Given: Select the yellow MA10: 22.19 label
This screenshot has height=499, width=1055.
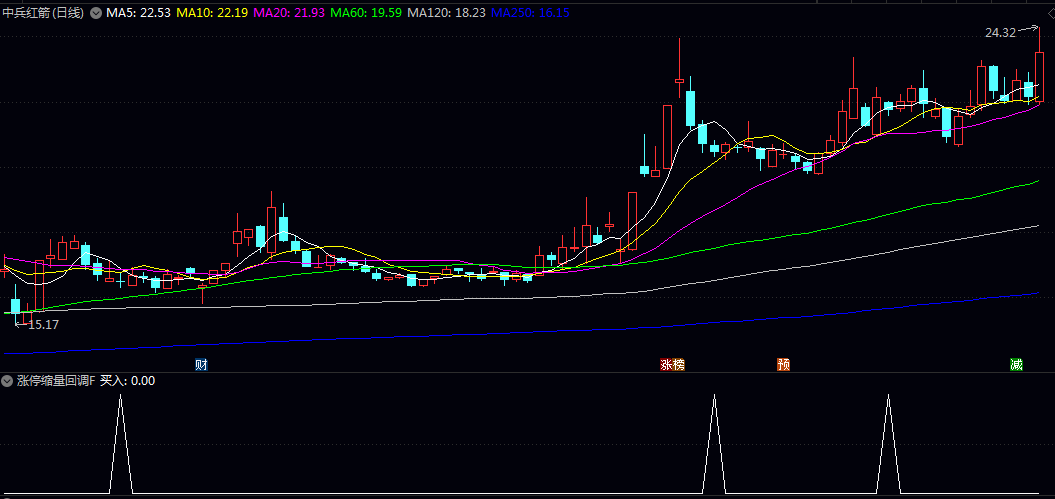Looking at the screenshot, I should click(212, 13).
